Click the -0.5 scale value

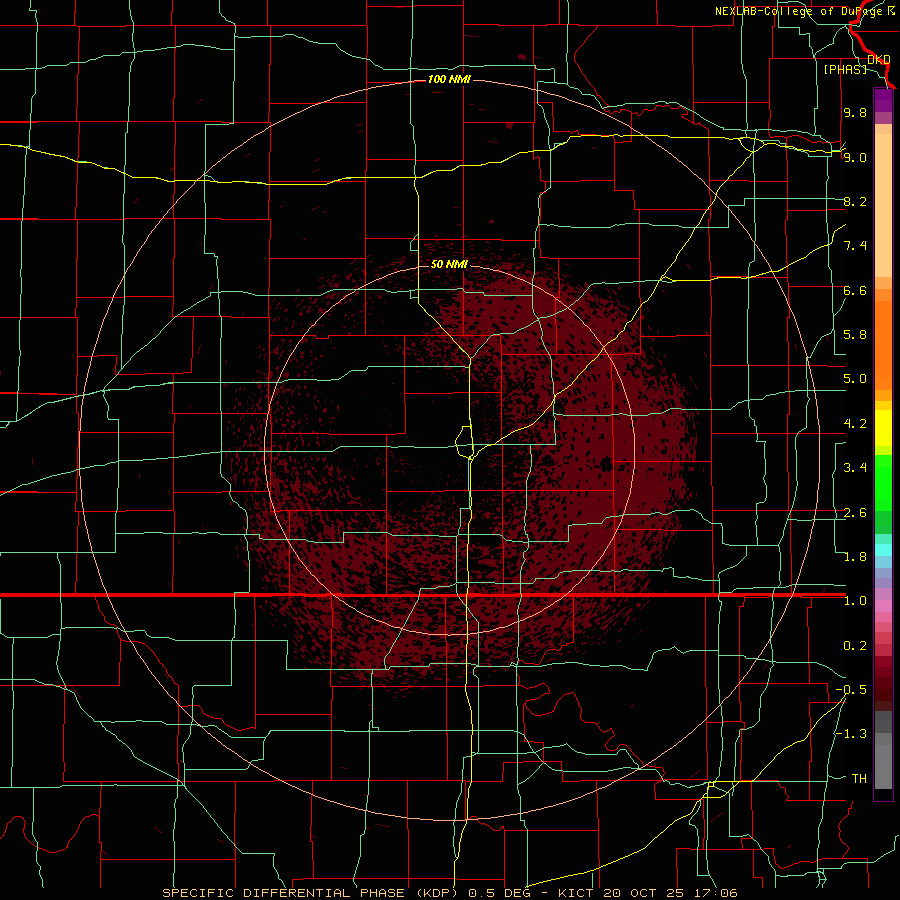point(851,690)
